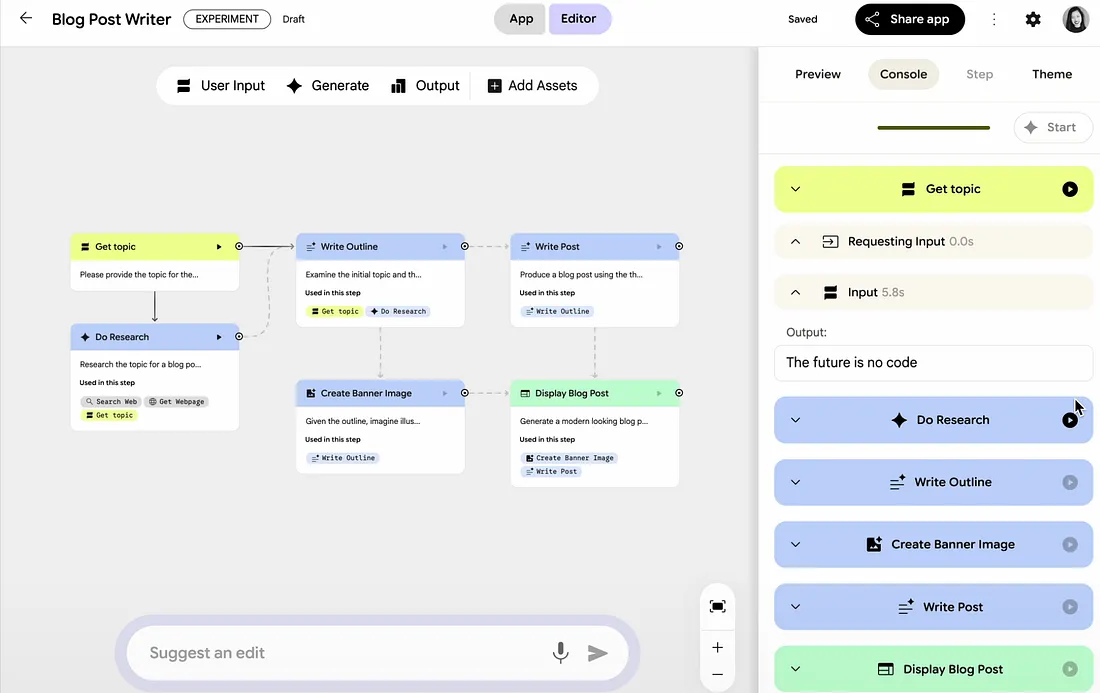Click the microphone icon in edit box
The image size is (1100, 693).
pyautogui.click(x=561, y=653)
